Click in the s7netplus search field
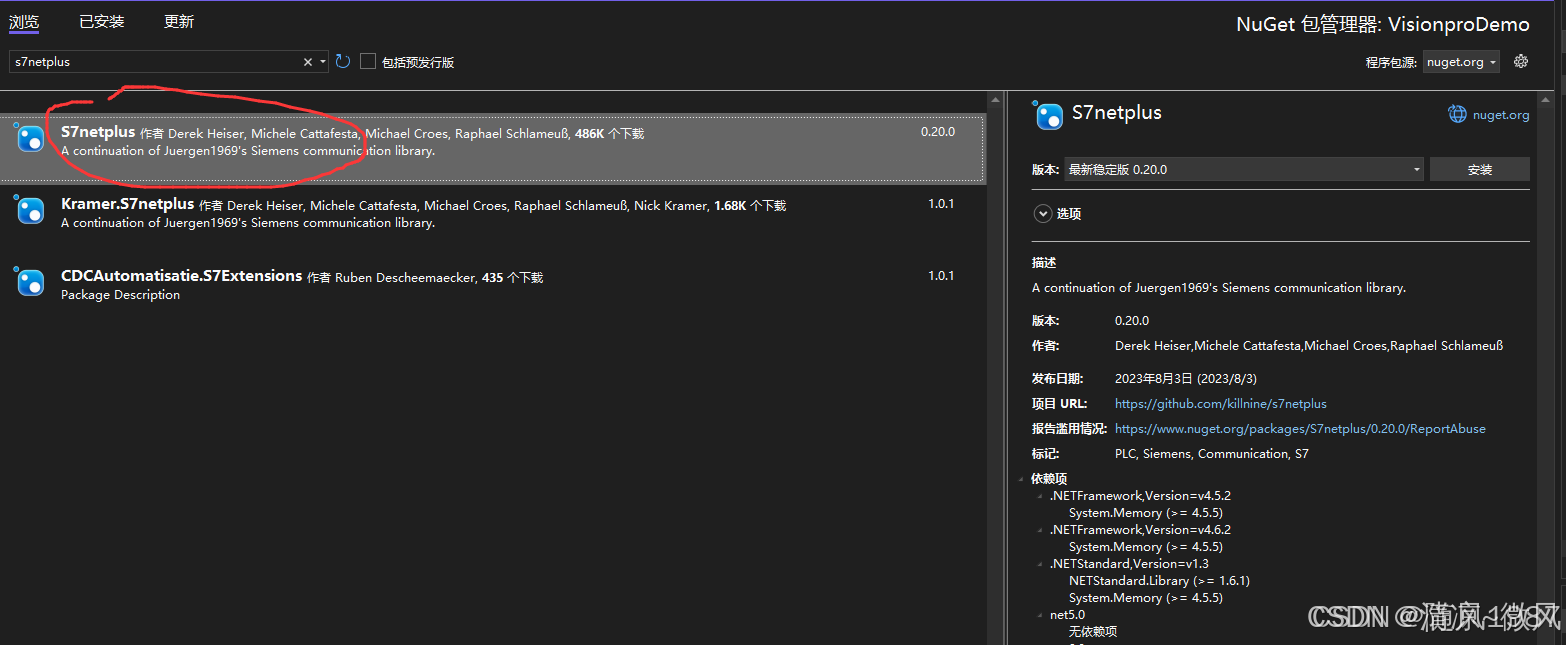1566x645 pixels. point(155,62)
